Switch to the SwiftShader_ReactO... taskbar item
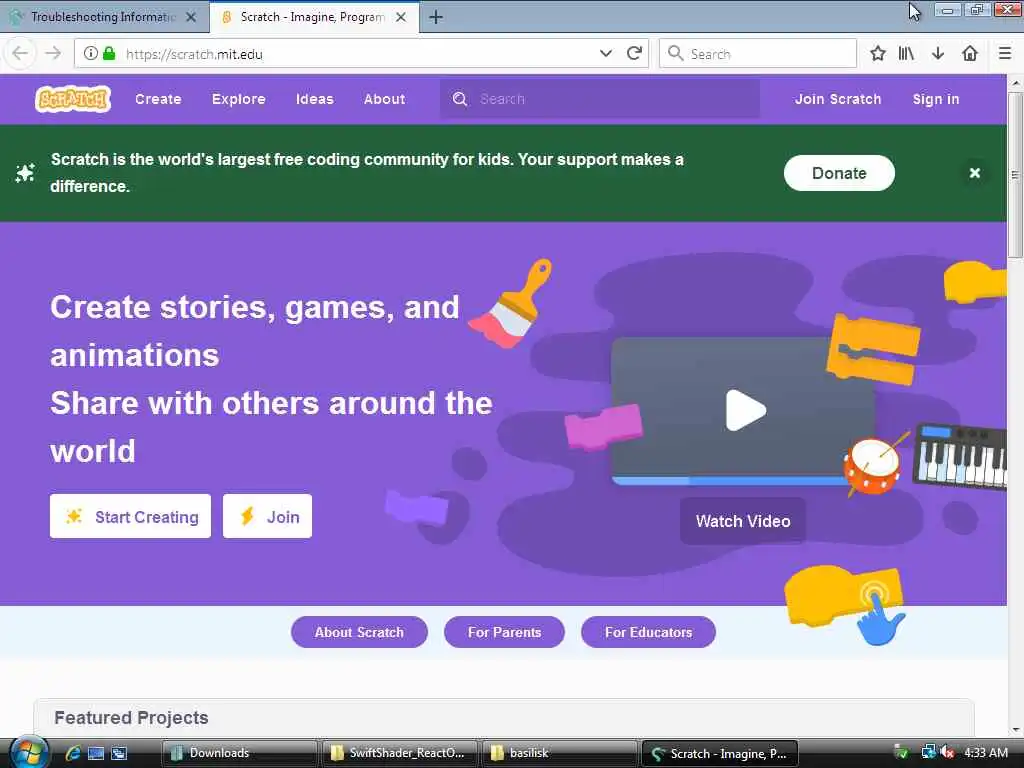 point(400,753)
